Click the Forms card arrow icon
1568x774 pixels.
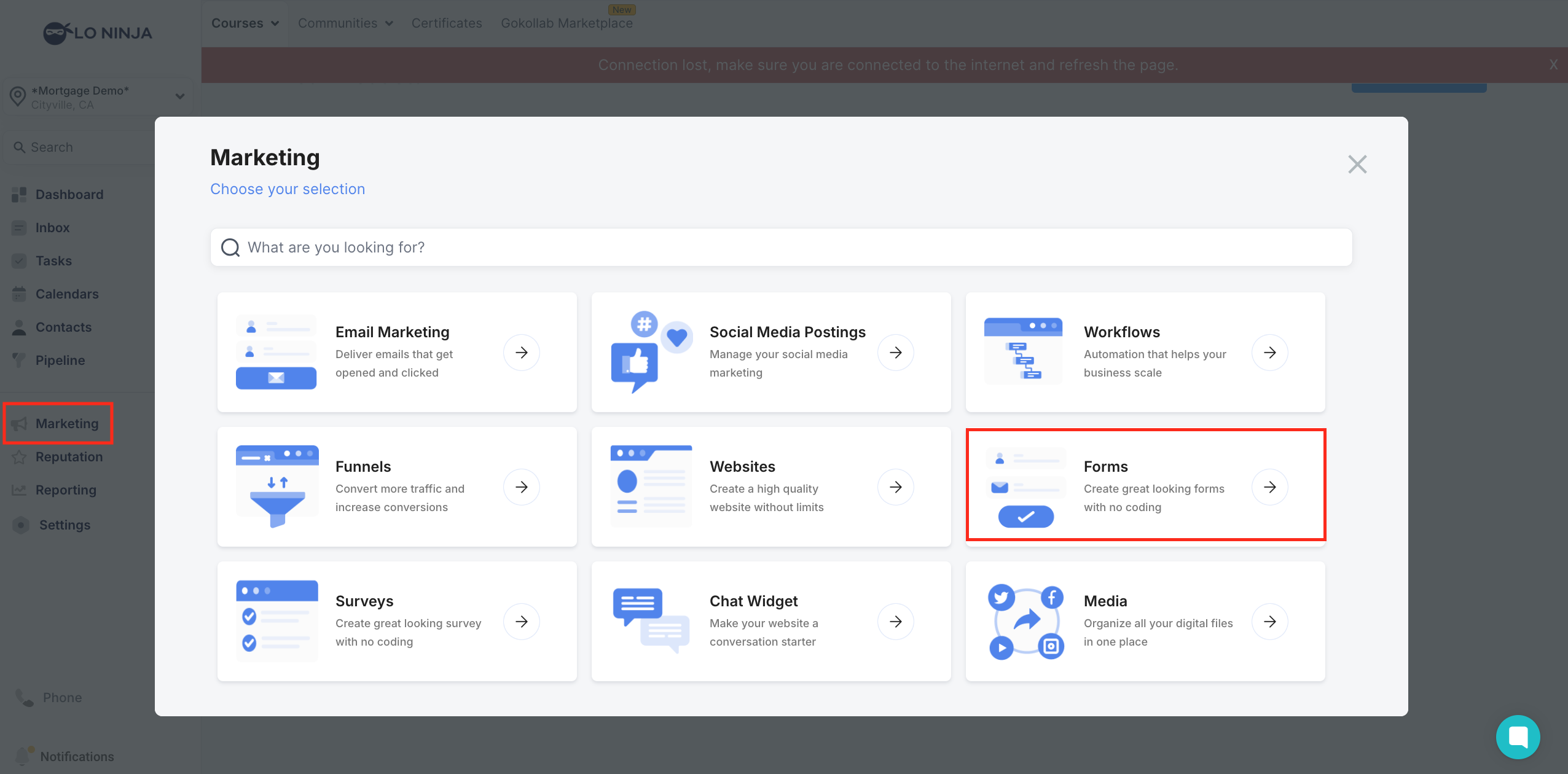1269,487
